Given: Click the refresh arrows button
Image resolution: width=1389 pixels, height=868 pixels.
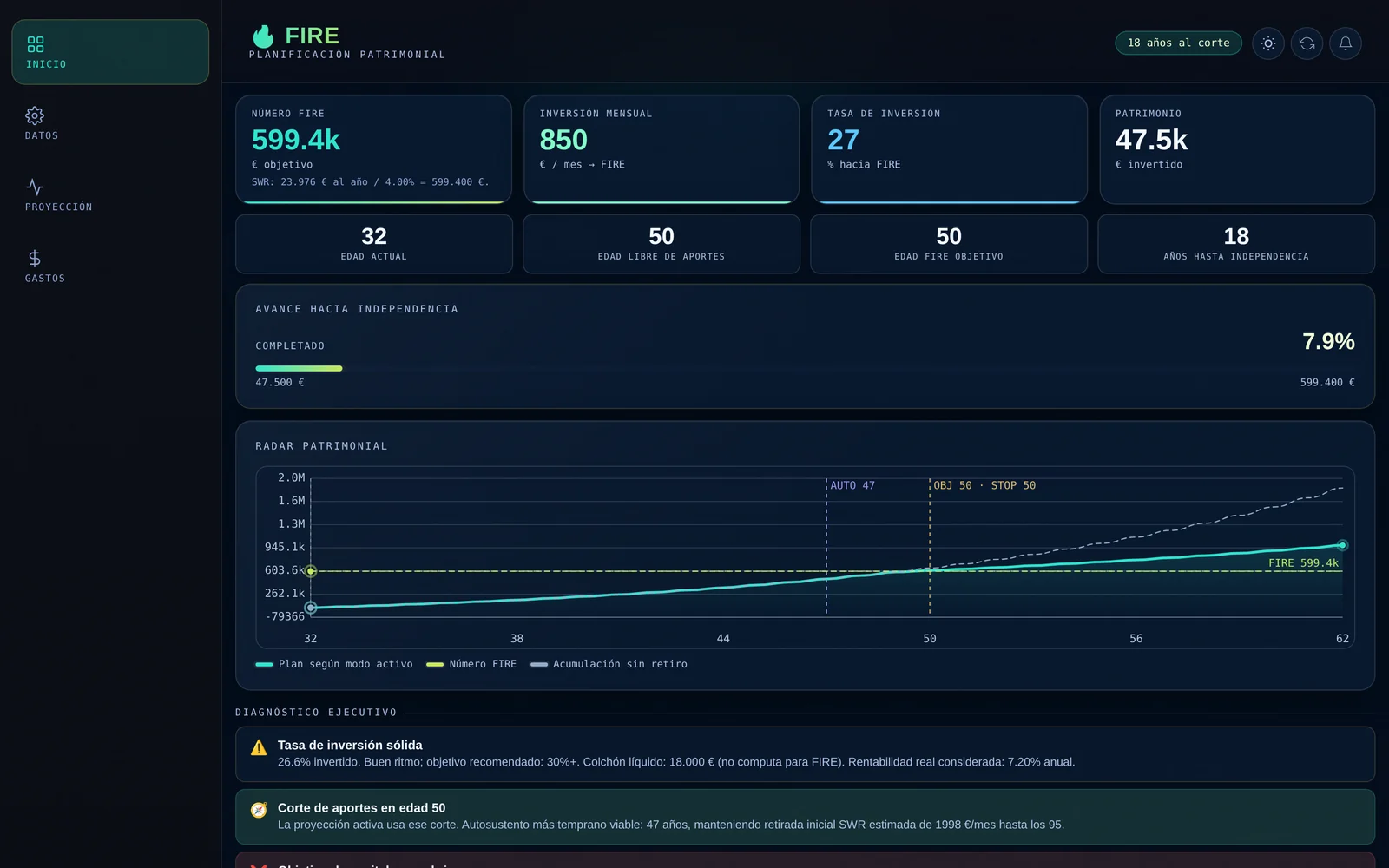Looking at the screenshot, I should point(1307,43).
